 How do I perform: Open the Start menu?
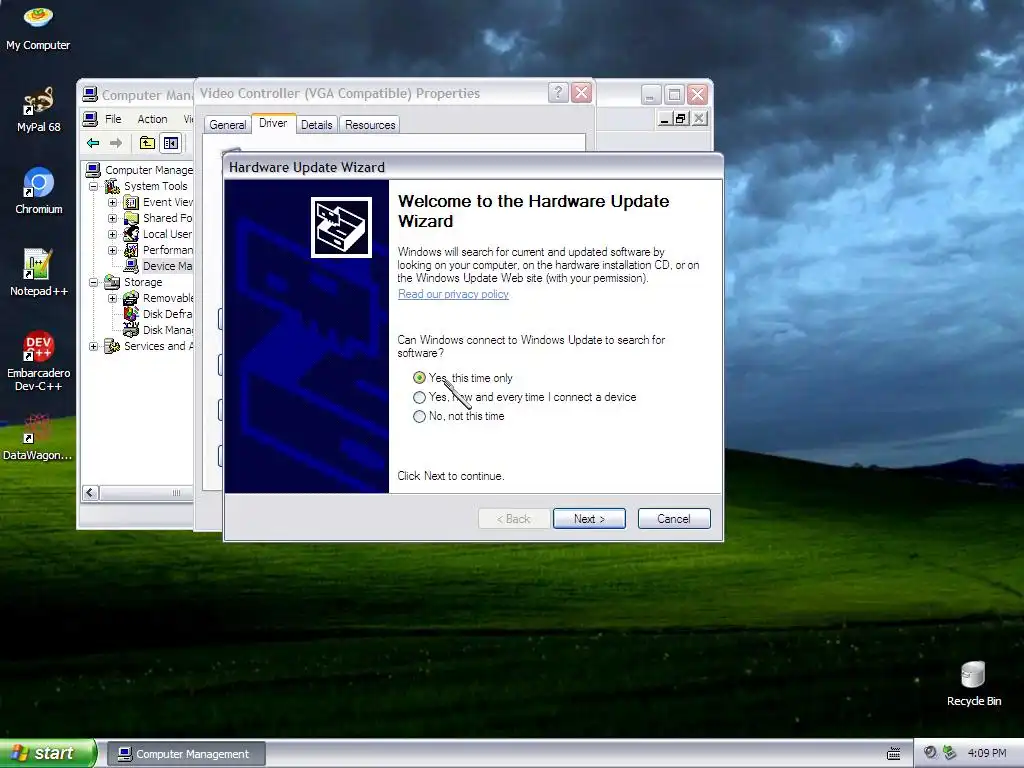point(47,754)
